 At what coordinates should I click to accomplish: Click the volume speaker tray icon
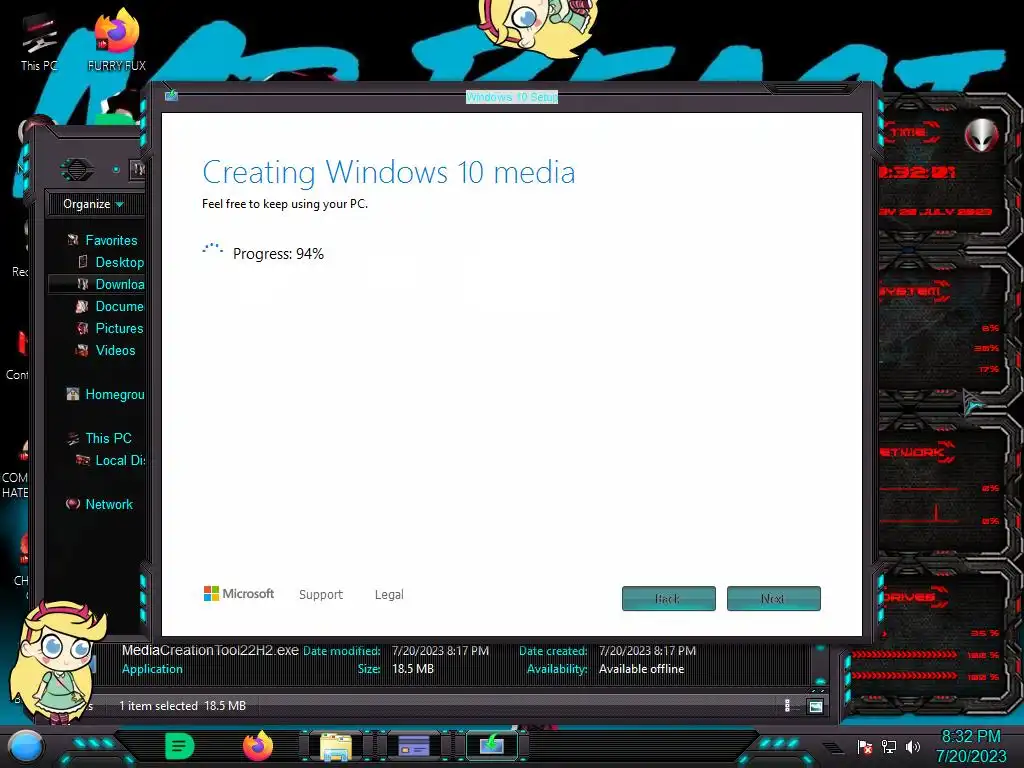[913, 746]
